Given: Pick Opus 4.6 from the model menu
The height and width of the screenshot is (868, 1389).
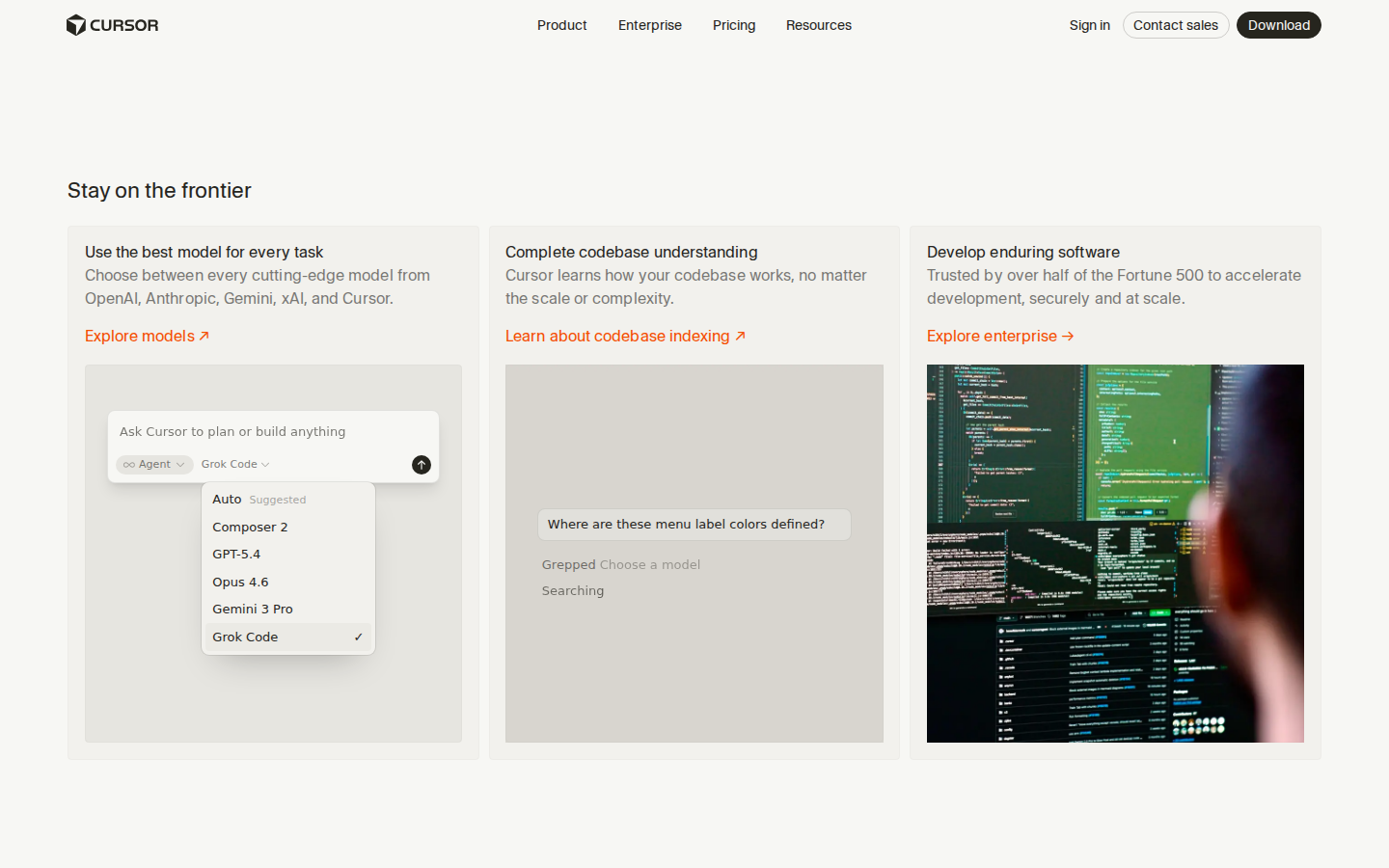Looking at the screenshot, I should [x=240, y=582].
